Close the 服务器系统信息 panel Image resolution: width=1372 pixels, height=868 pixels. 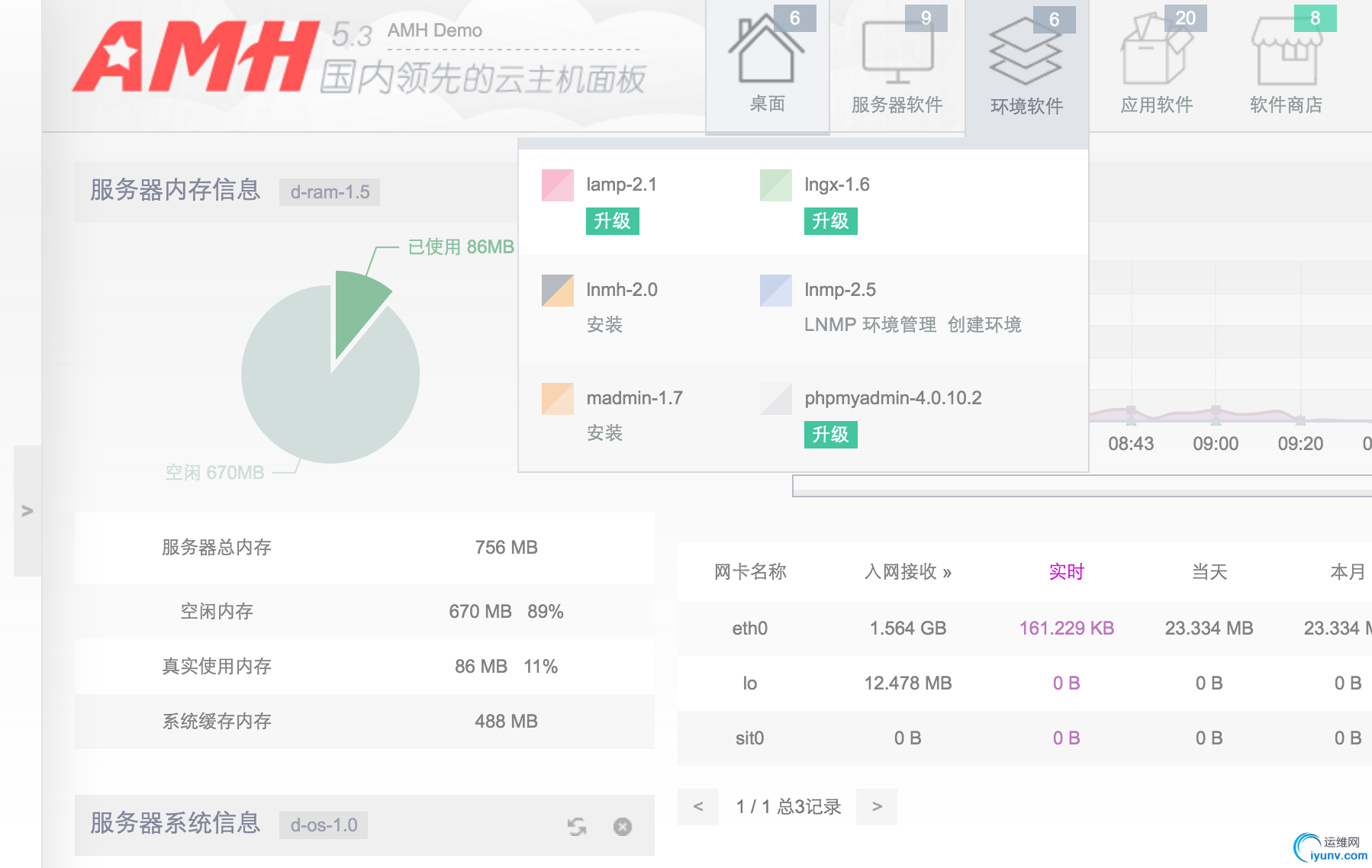tap(623, 827)
